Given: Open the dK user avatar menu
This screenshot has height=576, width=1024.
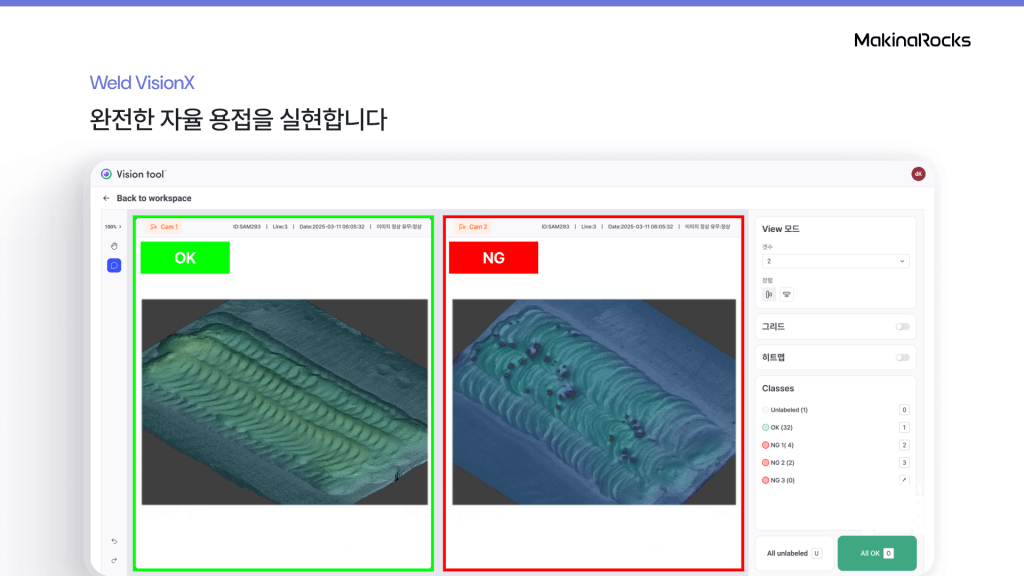Looking at the screenshot, I should pos(918,173).
